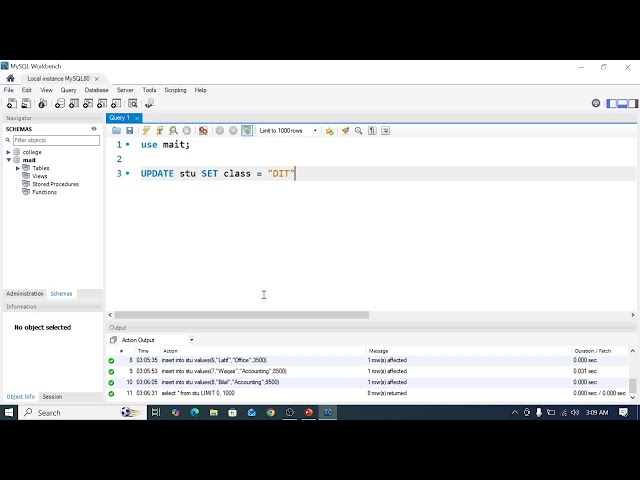
Task: Create new function toolbar icon
Action: 116,104
